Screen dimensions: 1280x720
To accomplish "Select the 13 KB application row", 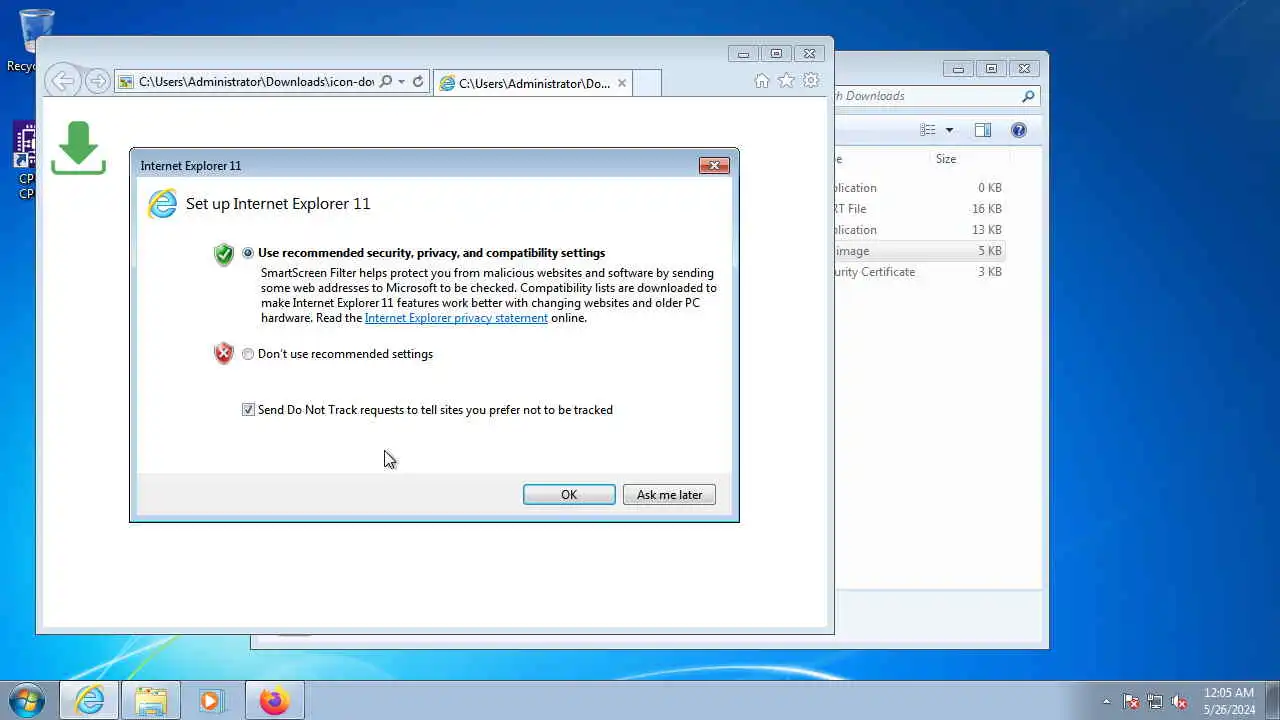I will point(920,230).
